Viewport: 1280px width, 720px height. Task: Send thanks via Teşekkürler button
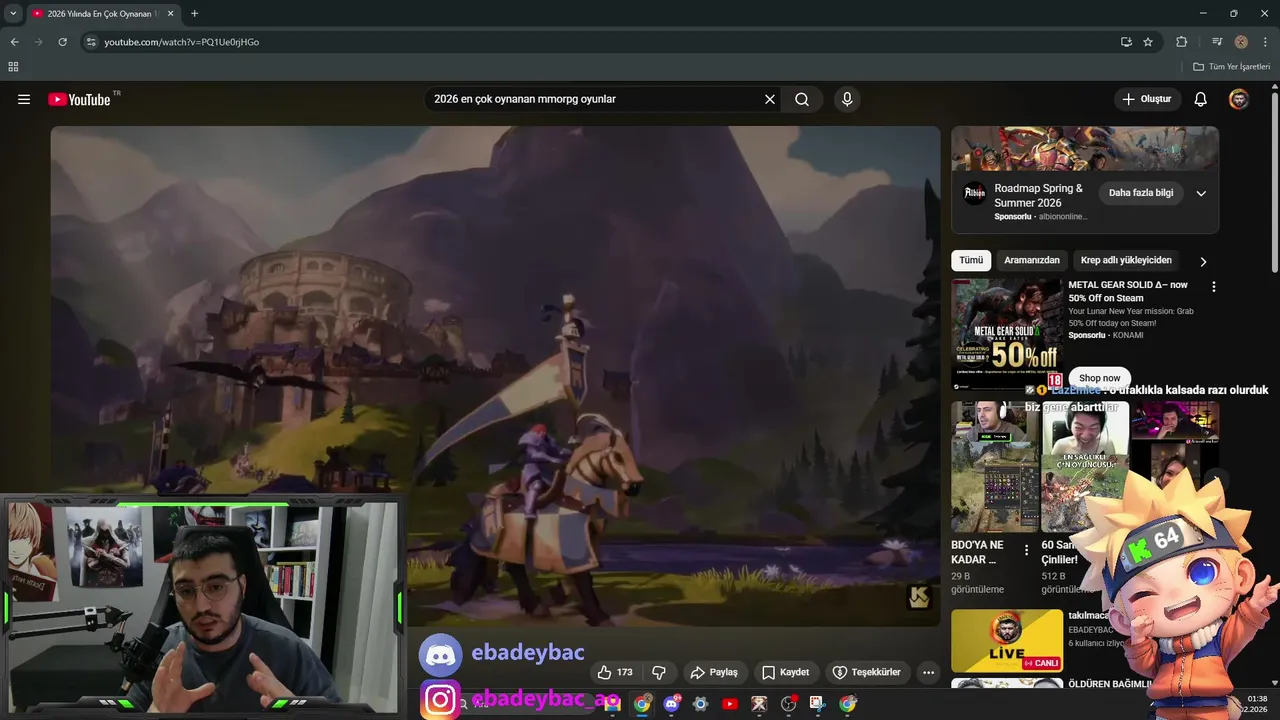(867, 672)
